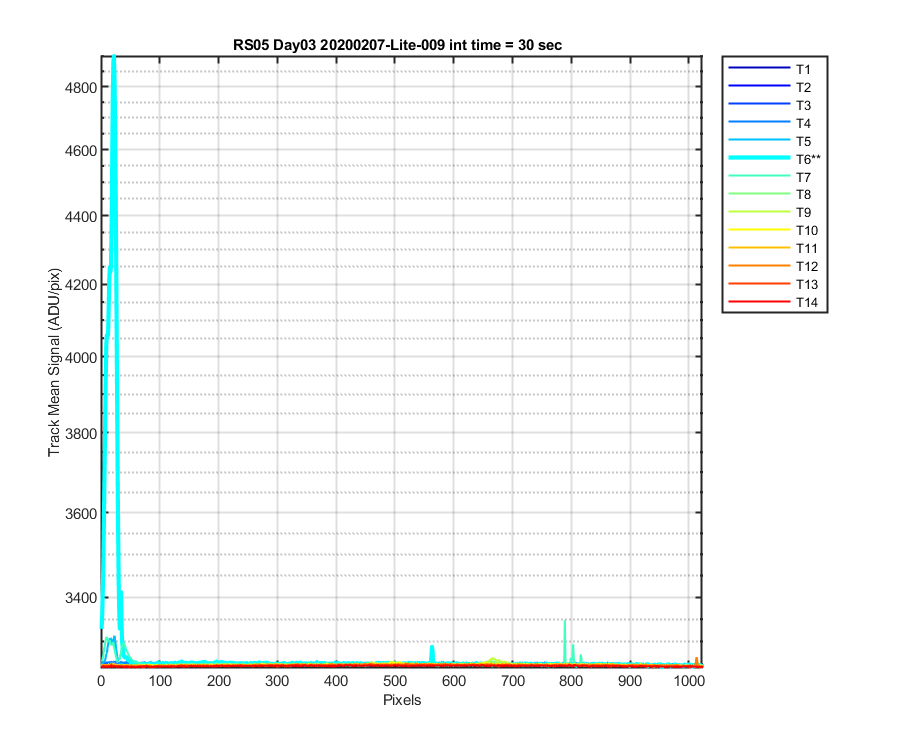Click the green spike near pixel 790
The image size is (900, 750).
(x=565, y=640)
